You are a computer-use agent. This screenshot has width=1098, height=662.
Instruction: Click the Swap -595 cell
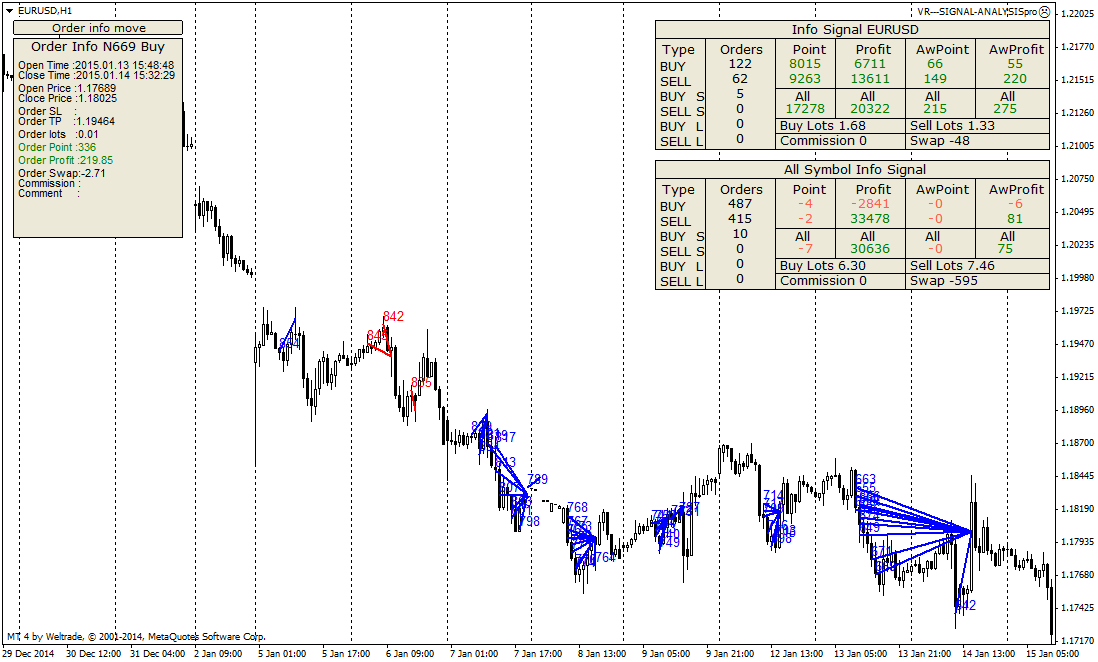[x=978, y=281]
